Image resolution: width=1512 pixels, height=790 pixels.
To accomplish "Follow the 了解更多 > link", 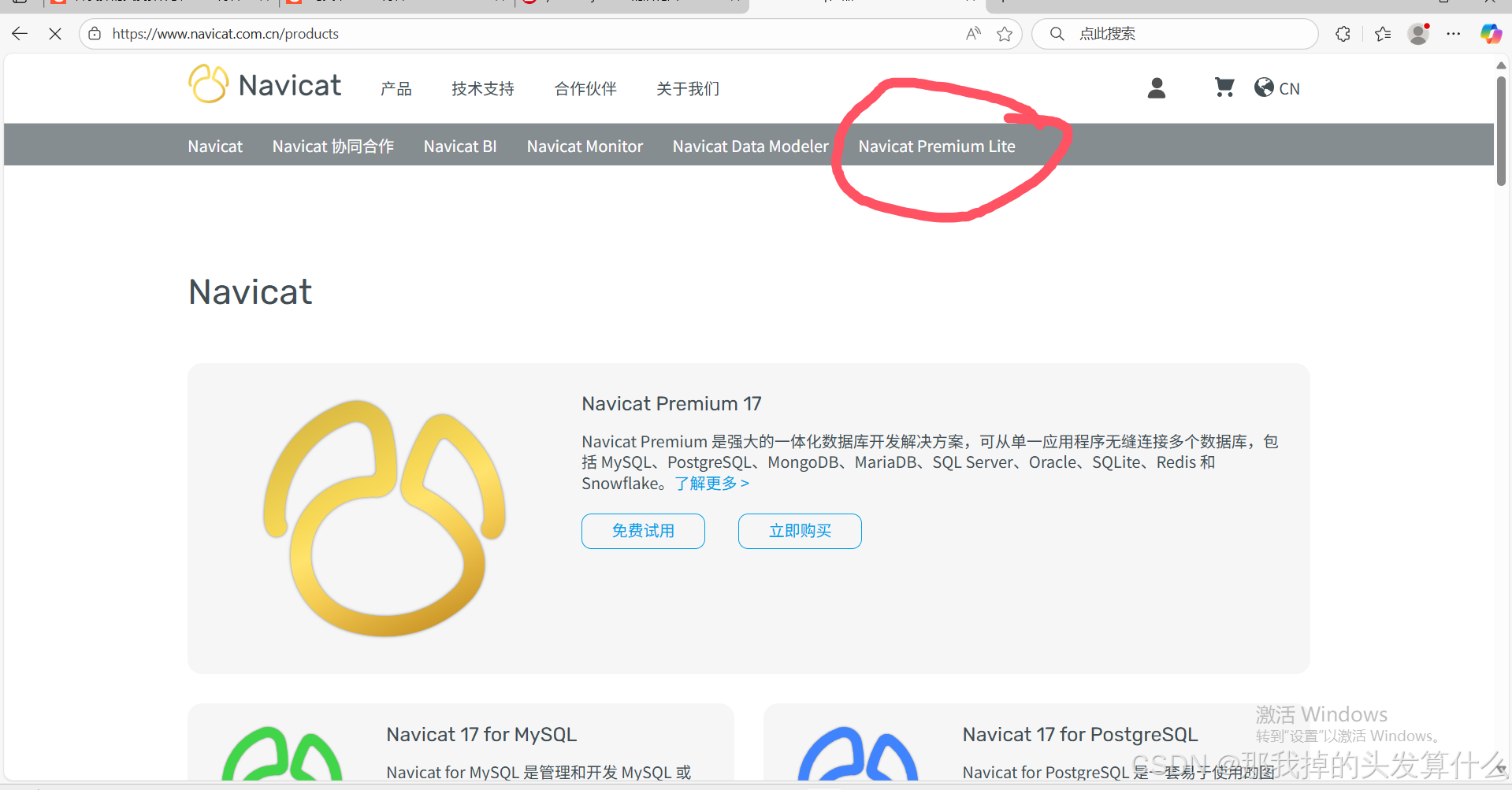I will [712, 484].
